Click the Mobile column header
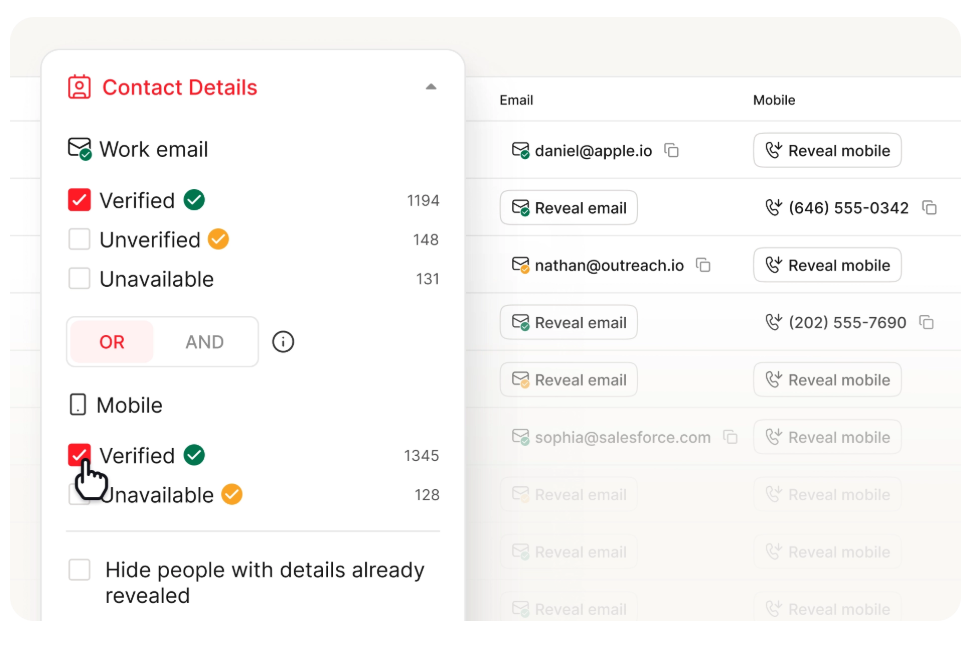The width and height of the screenshot is (979, 646). click(774, 100)
